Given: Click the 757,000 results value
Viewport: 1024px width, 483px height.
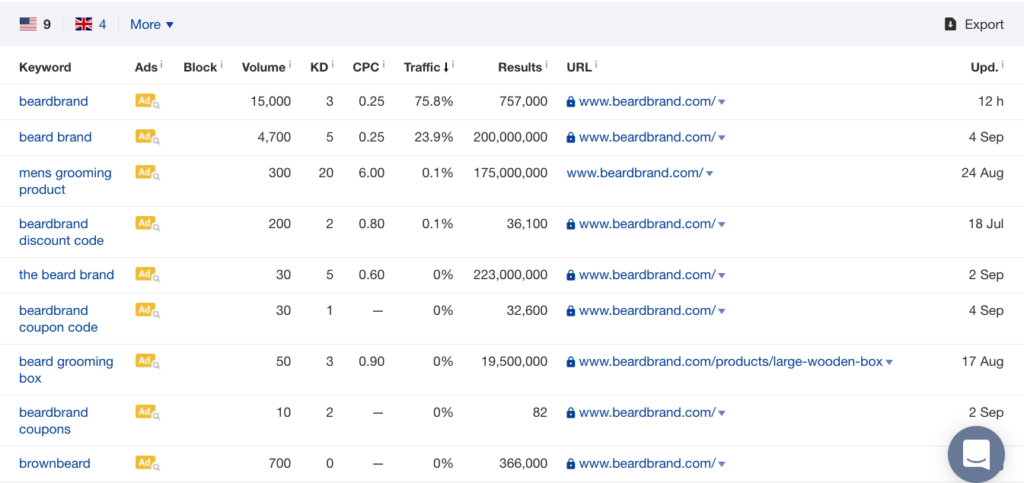Looking at the screenshot, I should coord(522,101).
